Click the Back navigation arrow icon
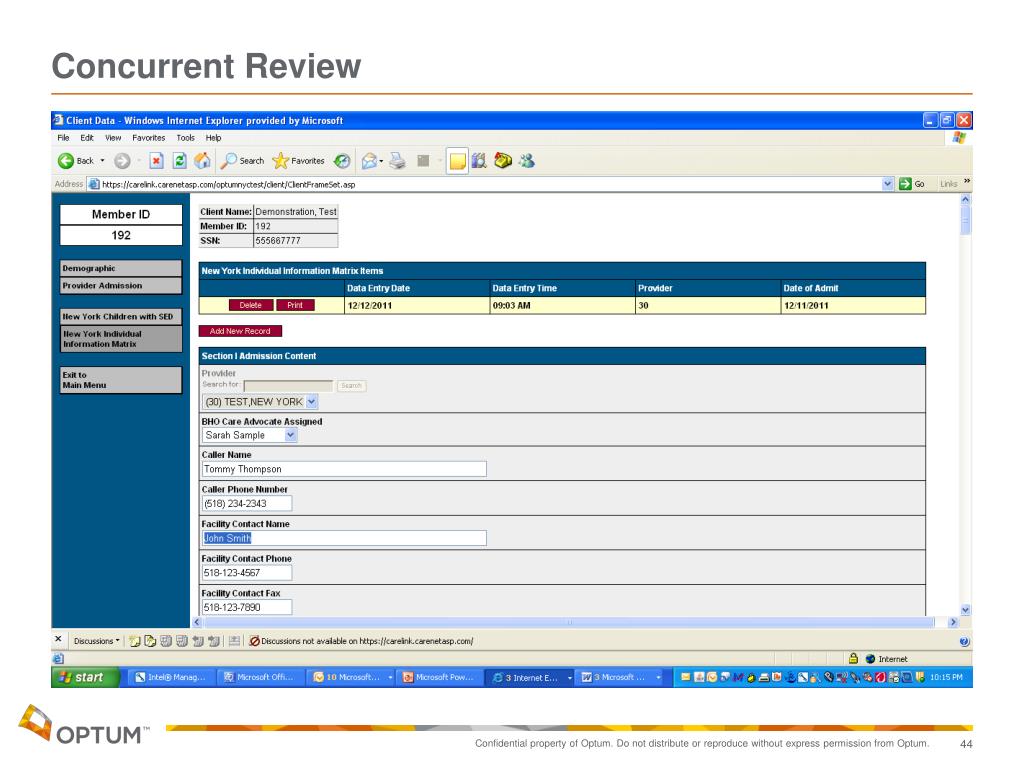Viewport: 1024px width, 768px height. (x=66, y=161)
